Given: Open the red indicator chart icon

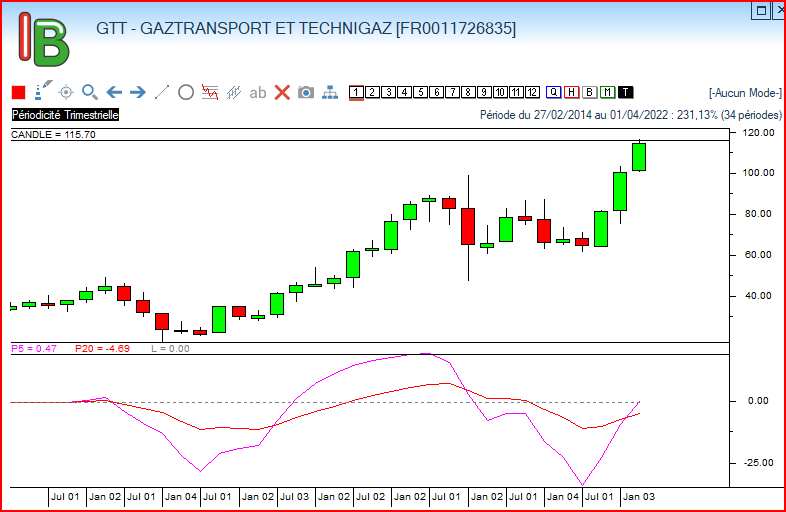Looking at the screenshot, I should click(x=210, y=92).
